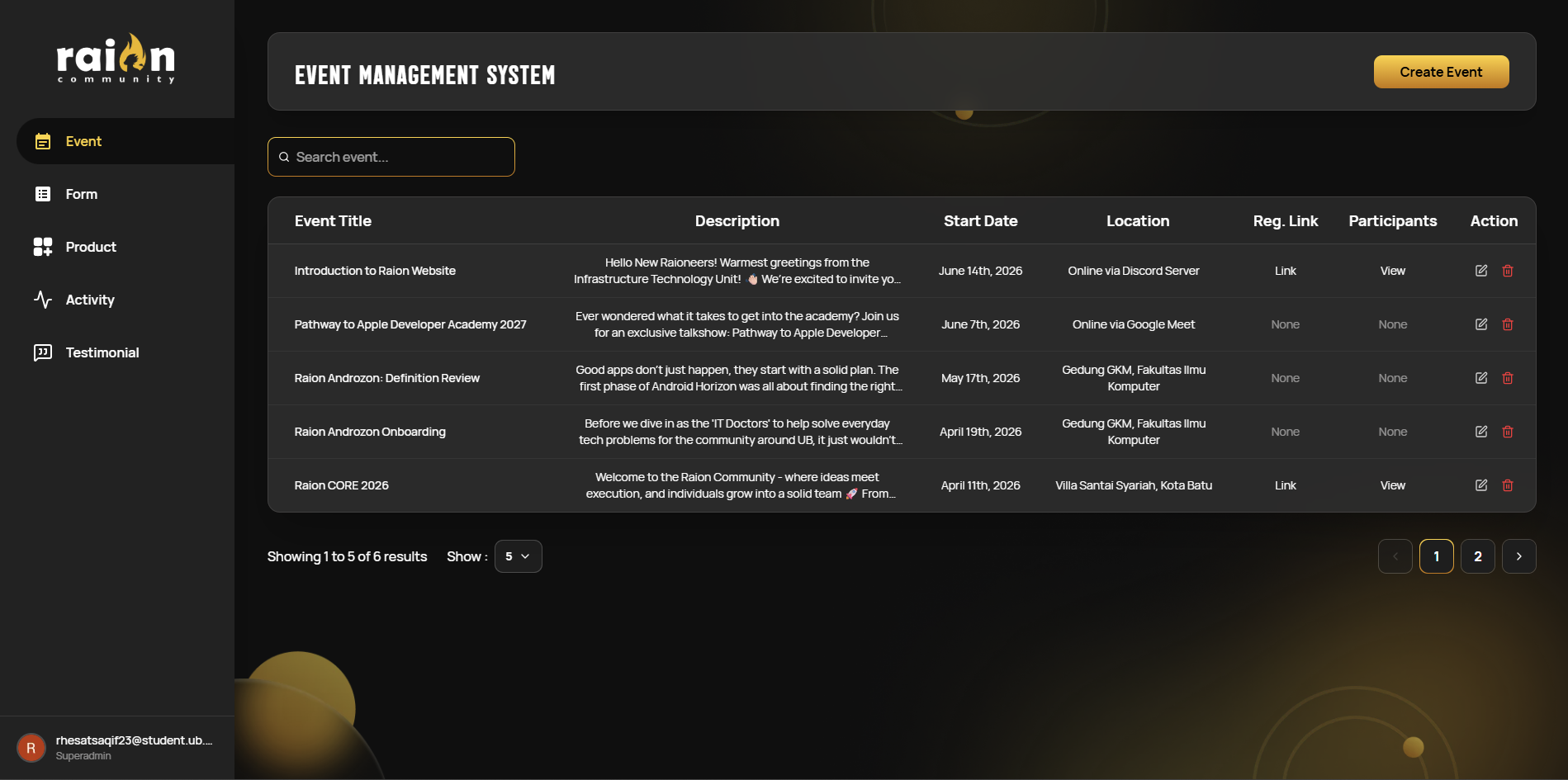The width and height of the screenshot is (1568, 780).
Task: View participants of Introduction to Raion Website
Action: click(x=1392, y=271)
